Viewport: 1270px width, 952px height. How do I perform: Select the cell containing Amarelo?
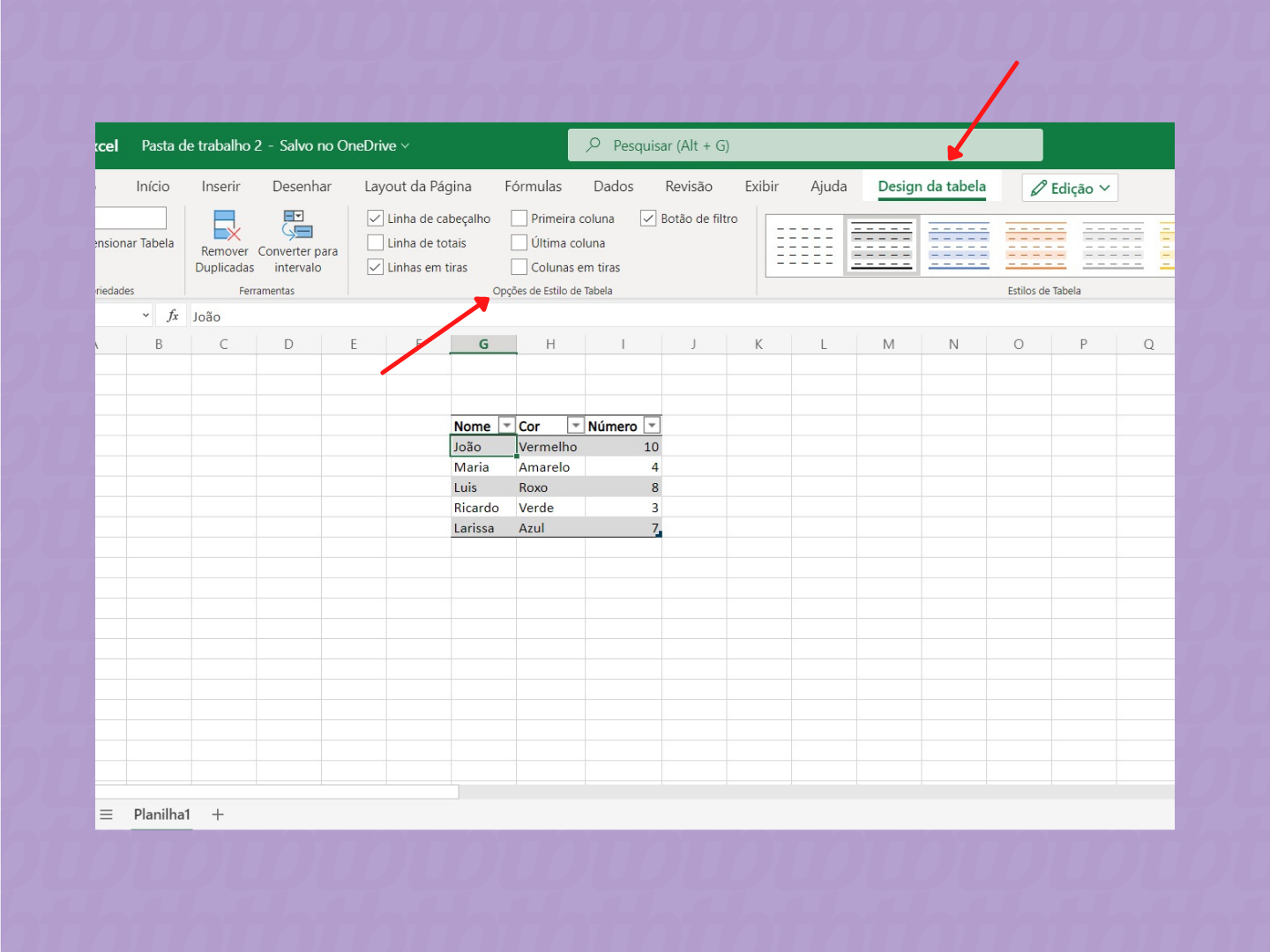(x=550, y=467)
